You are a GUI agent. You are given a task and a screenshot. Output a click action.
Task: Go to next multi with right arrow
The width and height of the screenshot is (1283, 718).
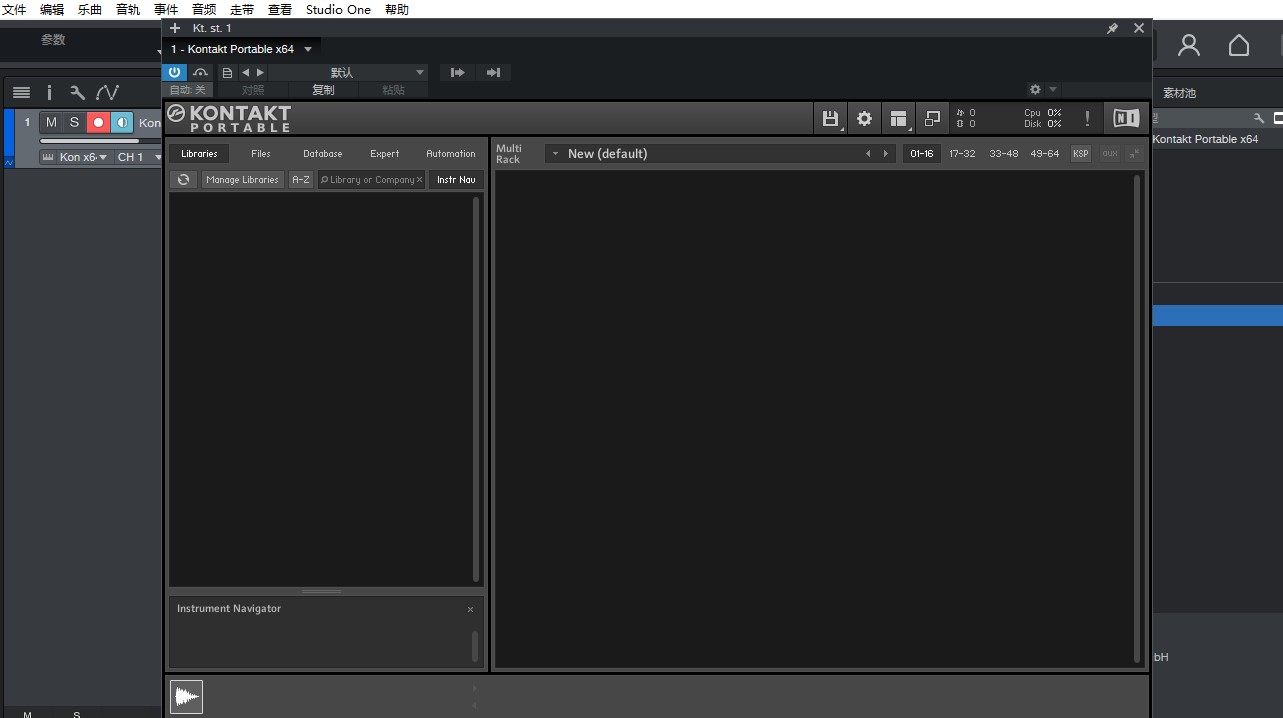pyautogui.click(x=885, y=154)
